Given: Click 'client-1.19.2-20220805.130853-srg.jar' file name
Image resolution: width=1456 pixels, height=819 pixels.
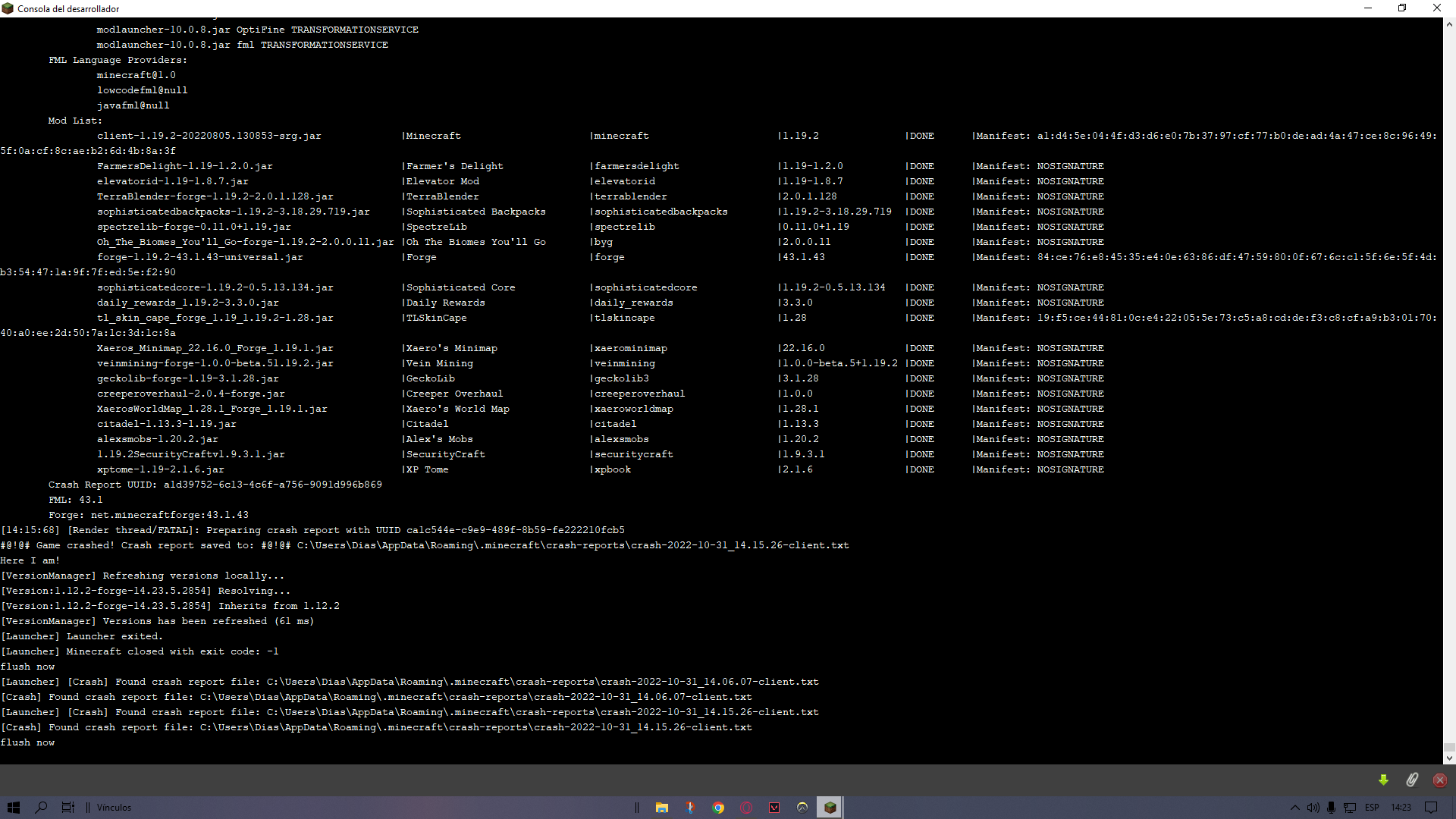Looking at the screenshot, I should click(209, 136).
